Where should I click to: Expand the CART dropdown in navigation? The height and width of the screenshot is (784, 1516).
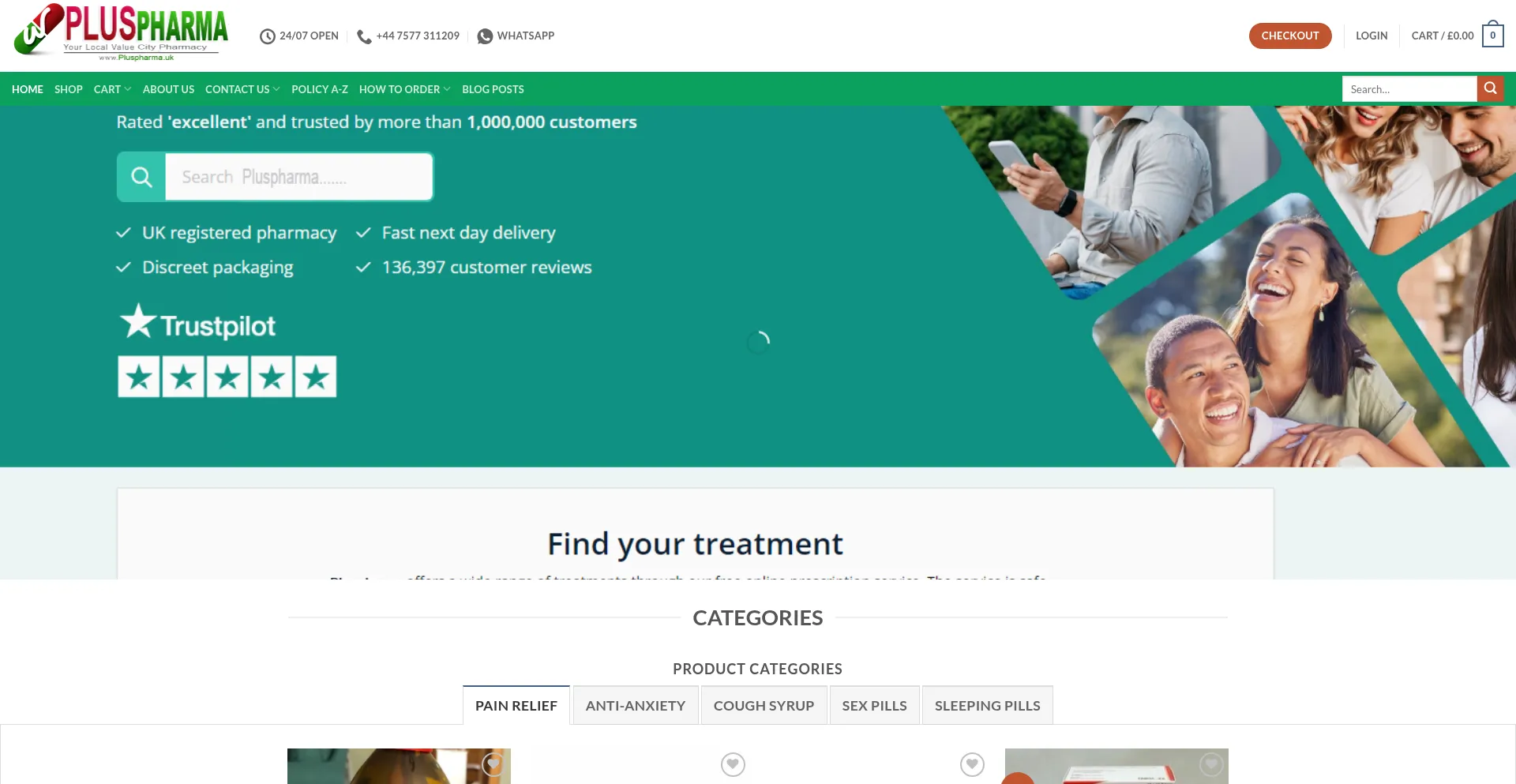pos(112,89)
